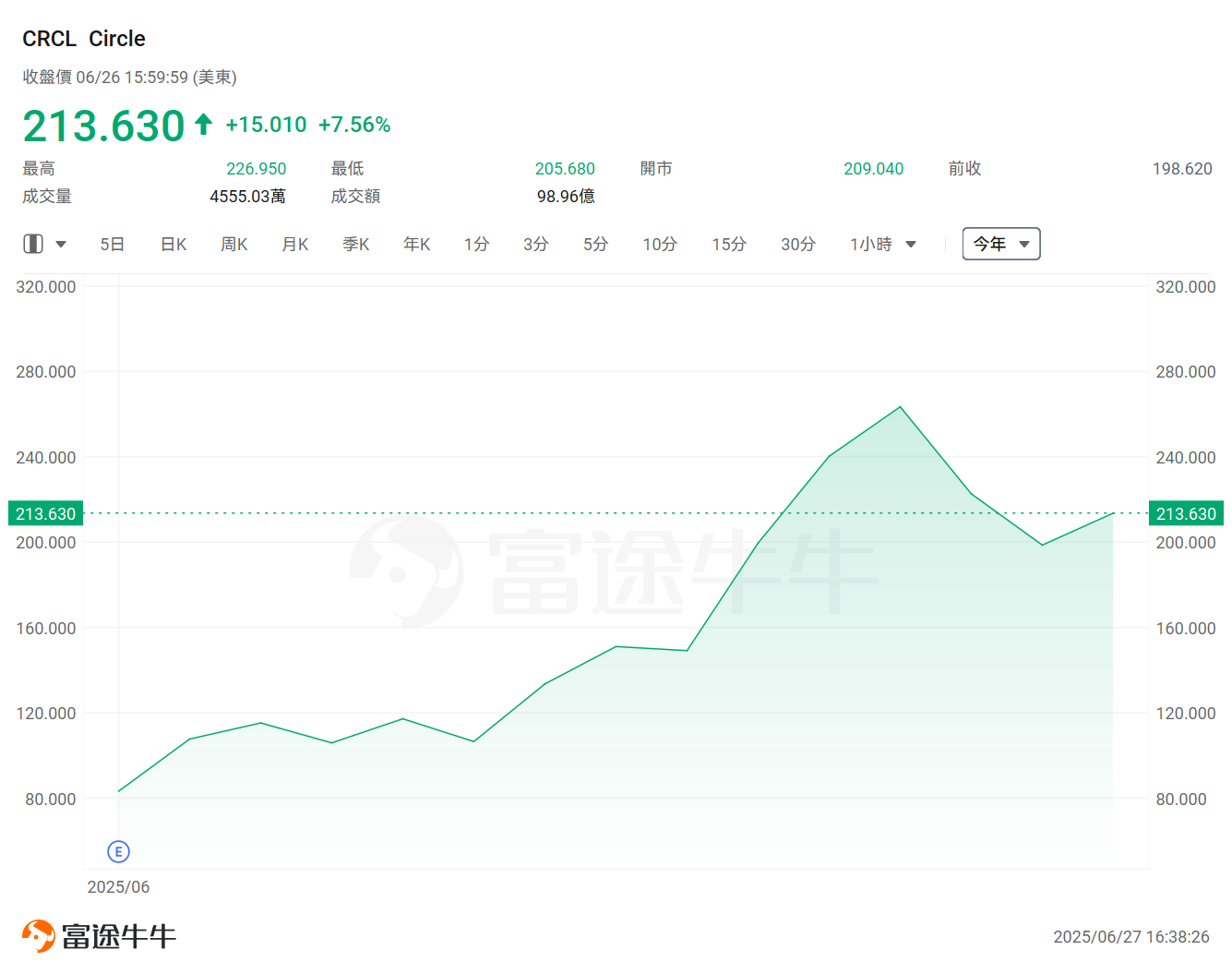
Task: Open the 月K monthly chart view
Action: pyautogui.click(x=294, y=245)
